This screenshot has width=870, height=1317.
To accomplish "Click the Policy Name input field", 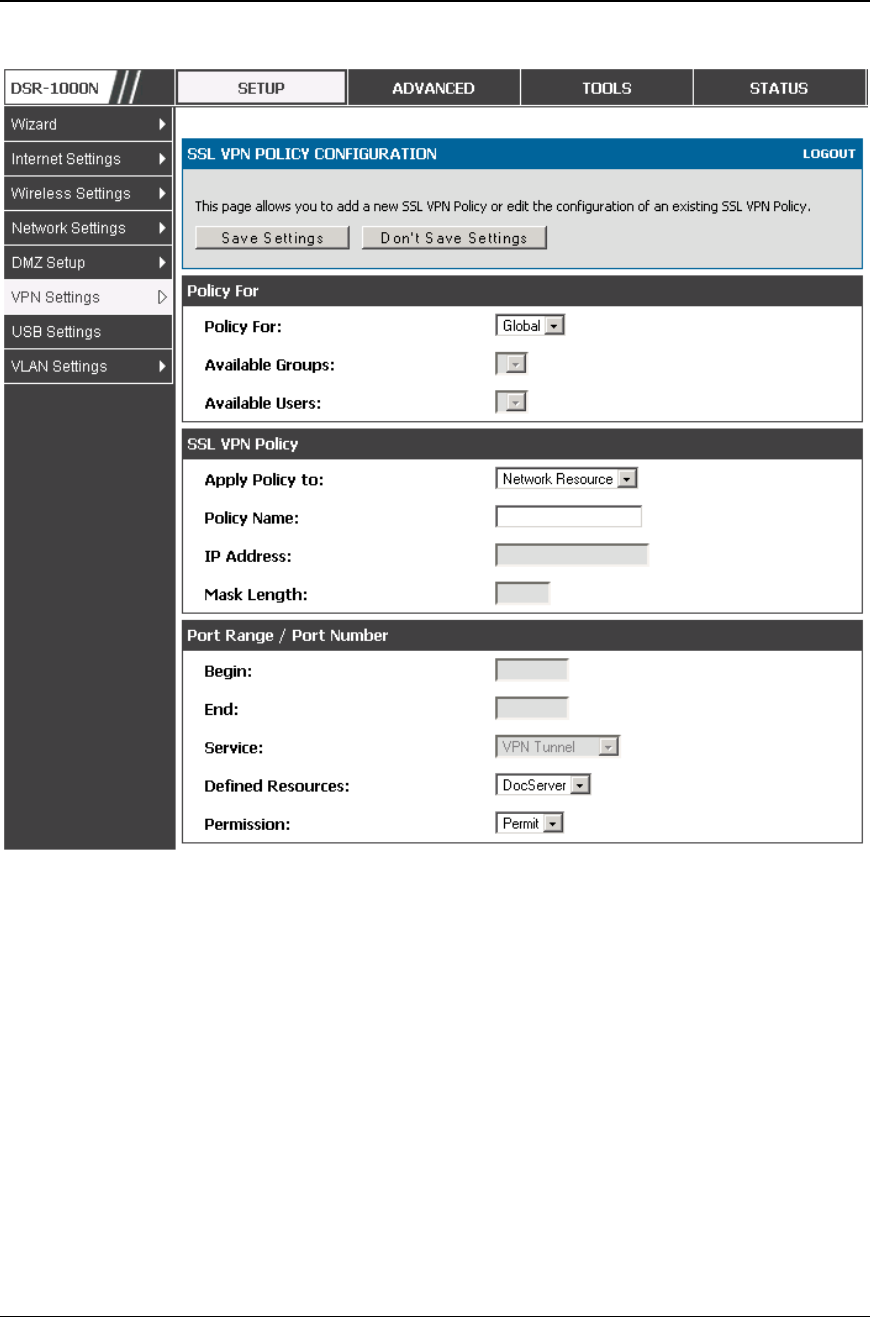I will pos(568,517).
